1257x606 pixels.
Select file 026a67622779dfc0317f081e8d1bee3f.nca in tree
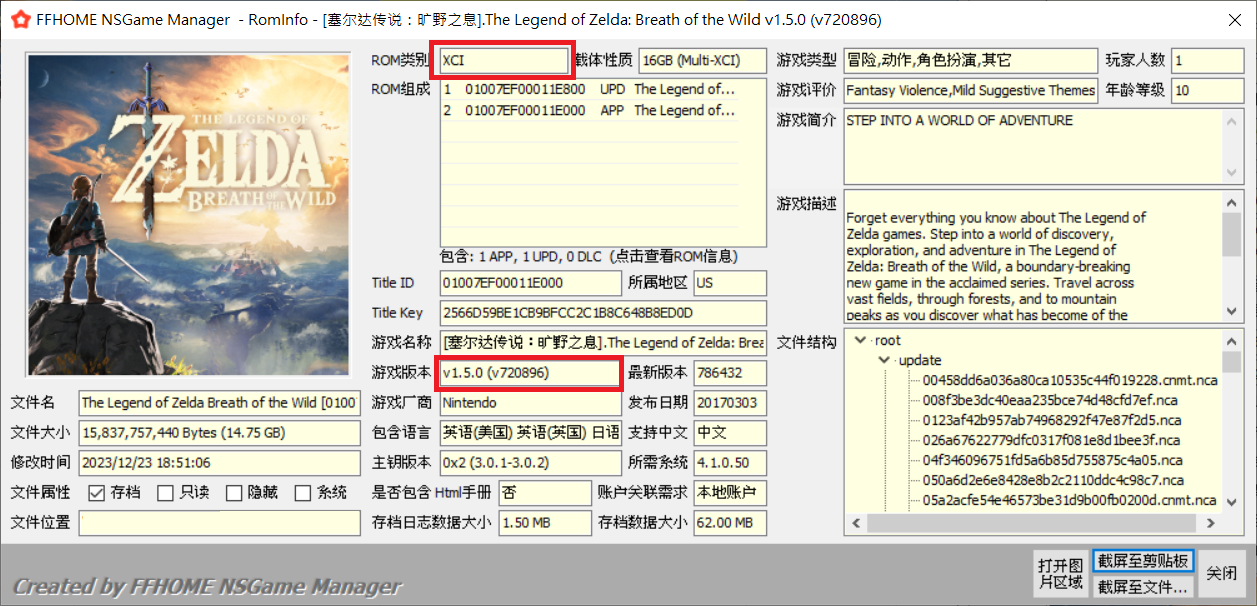tap(1051, 440)
